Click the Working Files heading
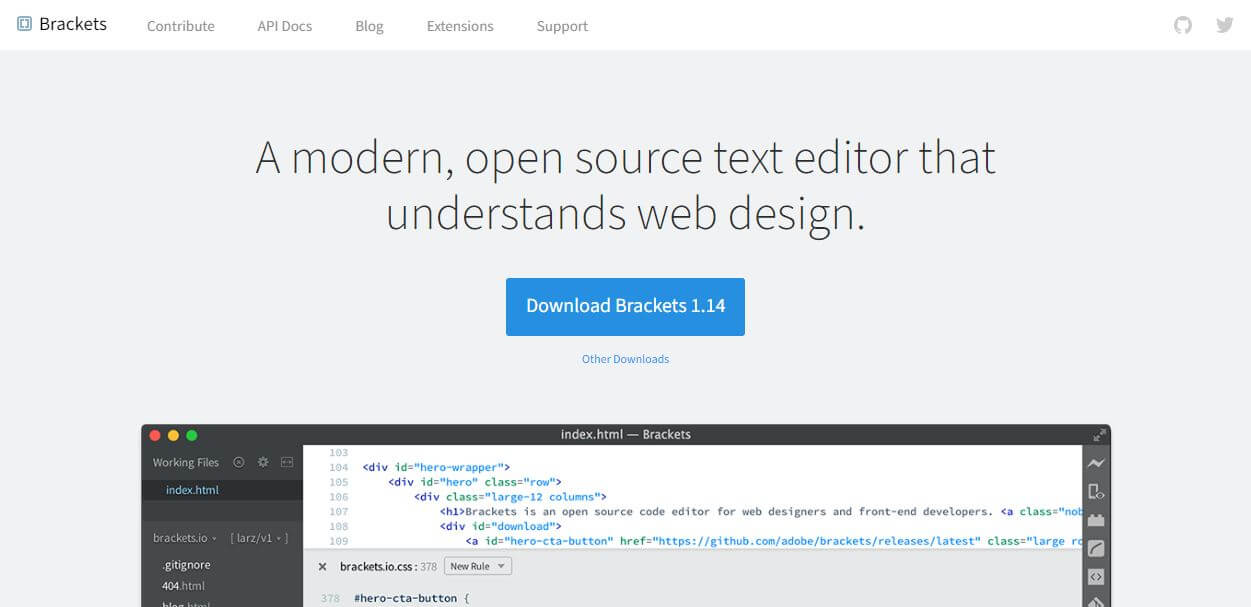The image size is (1251, 607). tap(185, 462)
